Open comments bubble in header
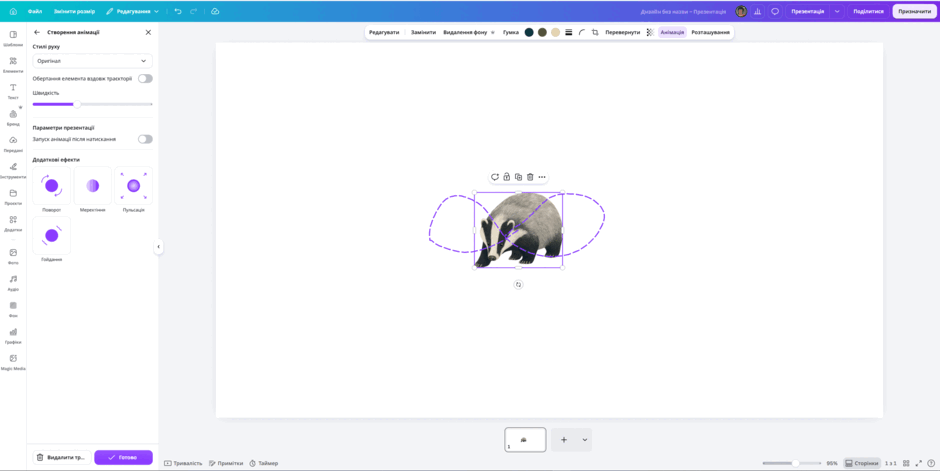Image resolution: width=940 pixels, height=471 pixels. (775, 11)
